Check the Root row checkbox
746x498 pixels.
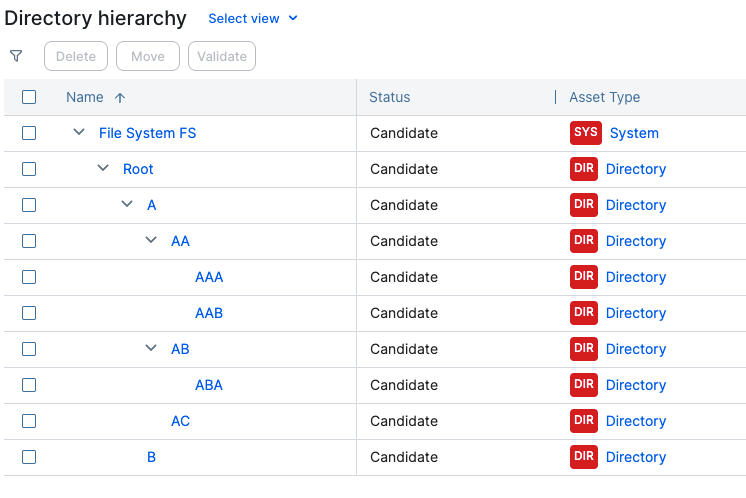coord(29,169)
